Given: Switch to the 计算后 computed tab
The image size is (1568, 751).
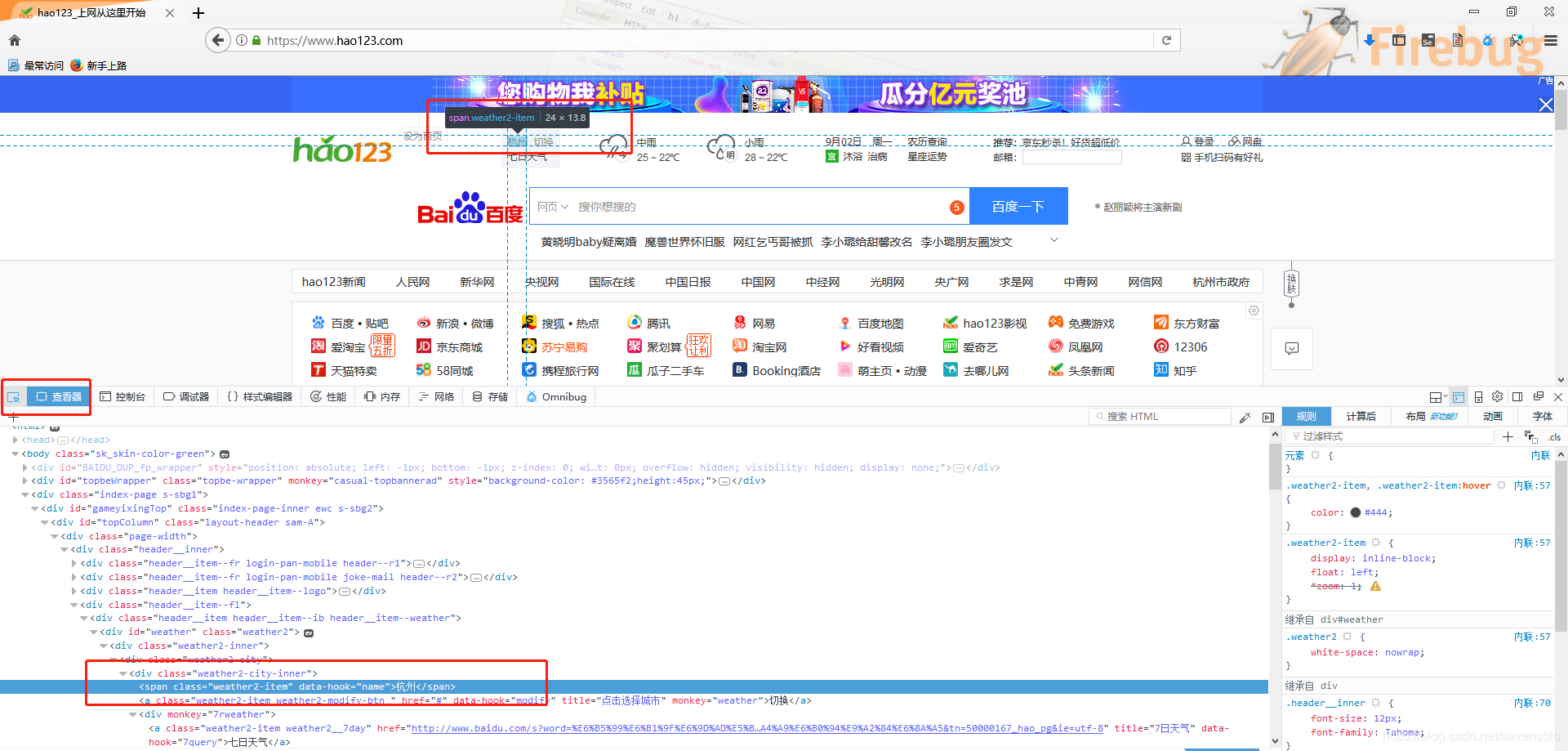Looking at the screenshot, I should tap(1361, 416).
